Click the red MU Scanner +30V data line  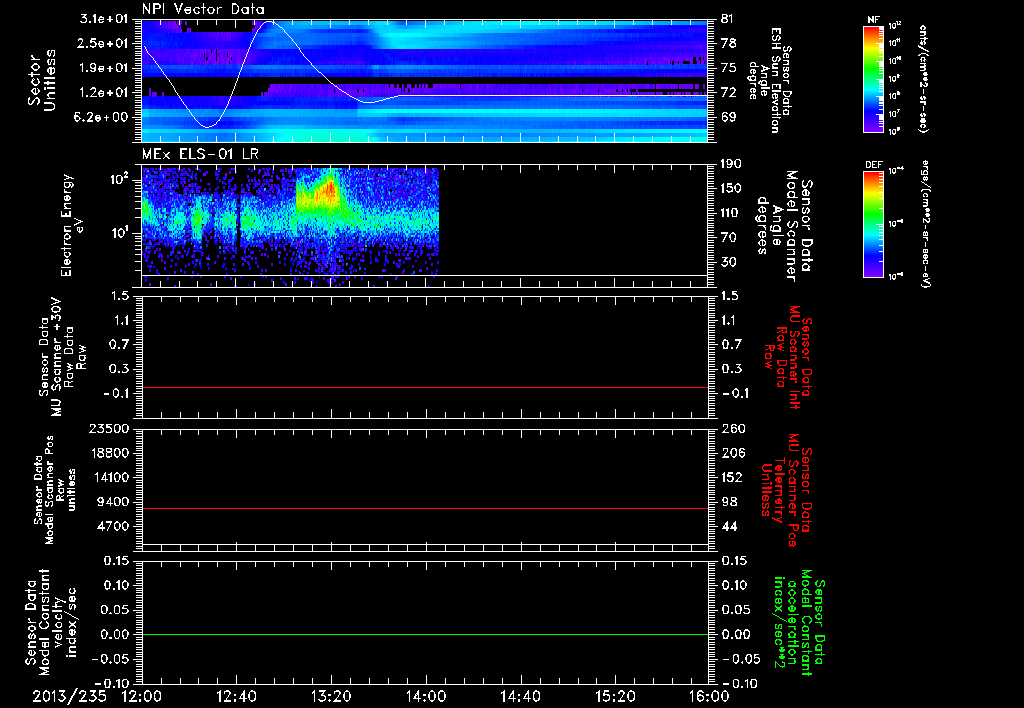point(424,387)
